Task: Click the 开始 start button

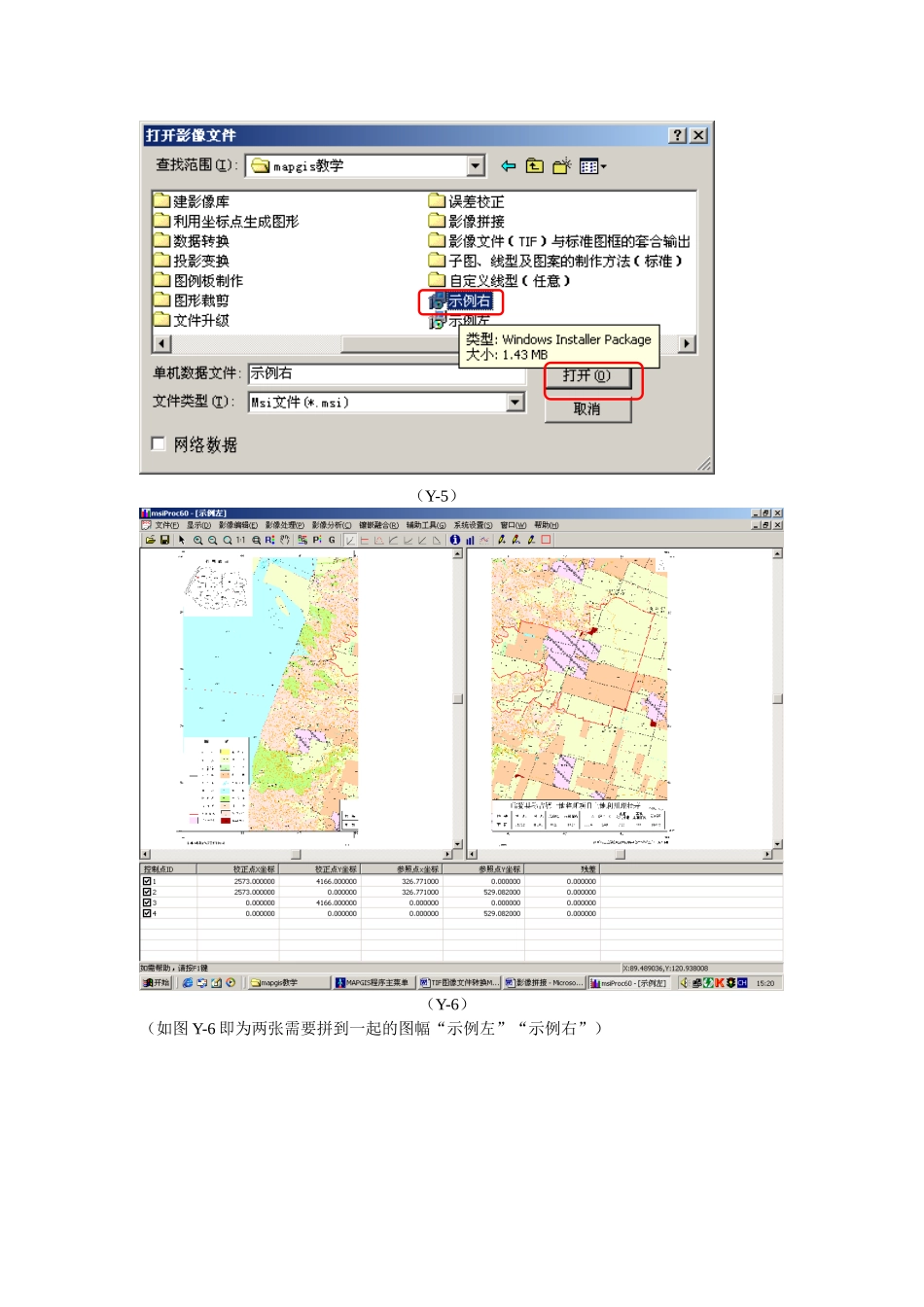Action: click(x=156, y=983)
